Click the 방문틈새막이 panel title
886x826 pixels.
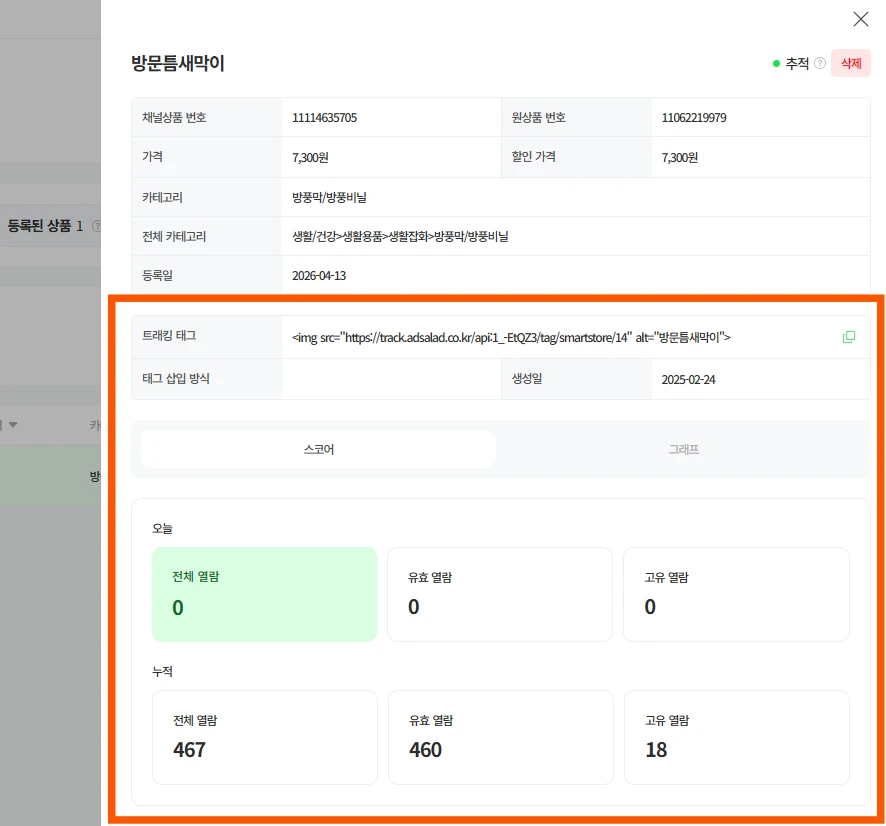pos(178,63)
